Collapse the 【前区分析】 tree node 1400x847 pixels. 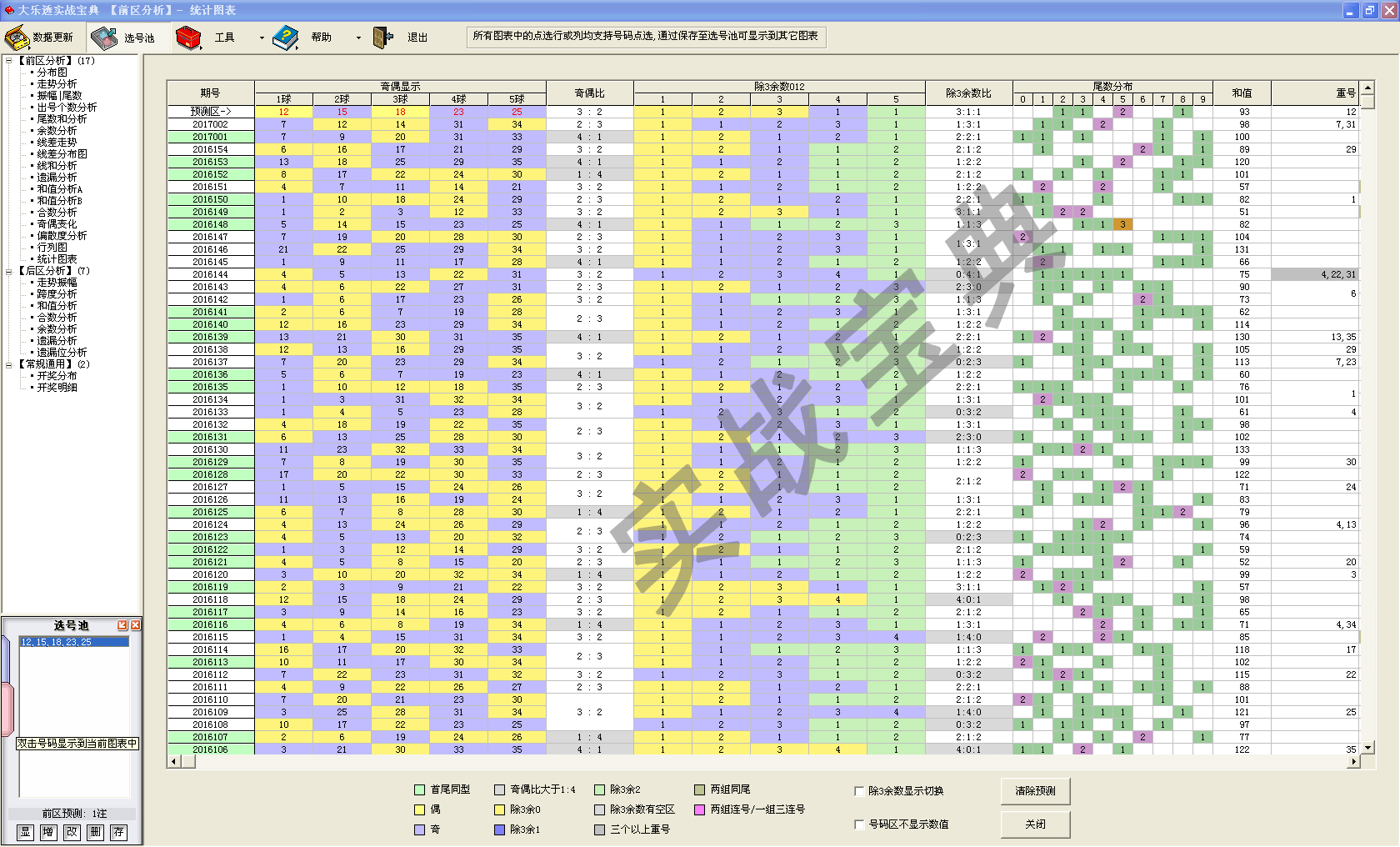[x=9, y=61]
